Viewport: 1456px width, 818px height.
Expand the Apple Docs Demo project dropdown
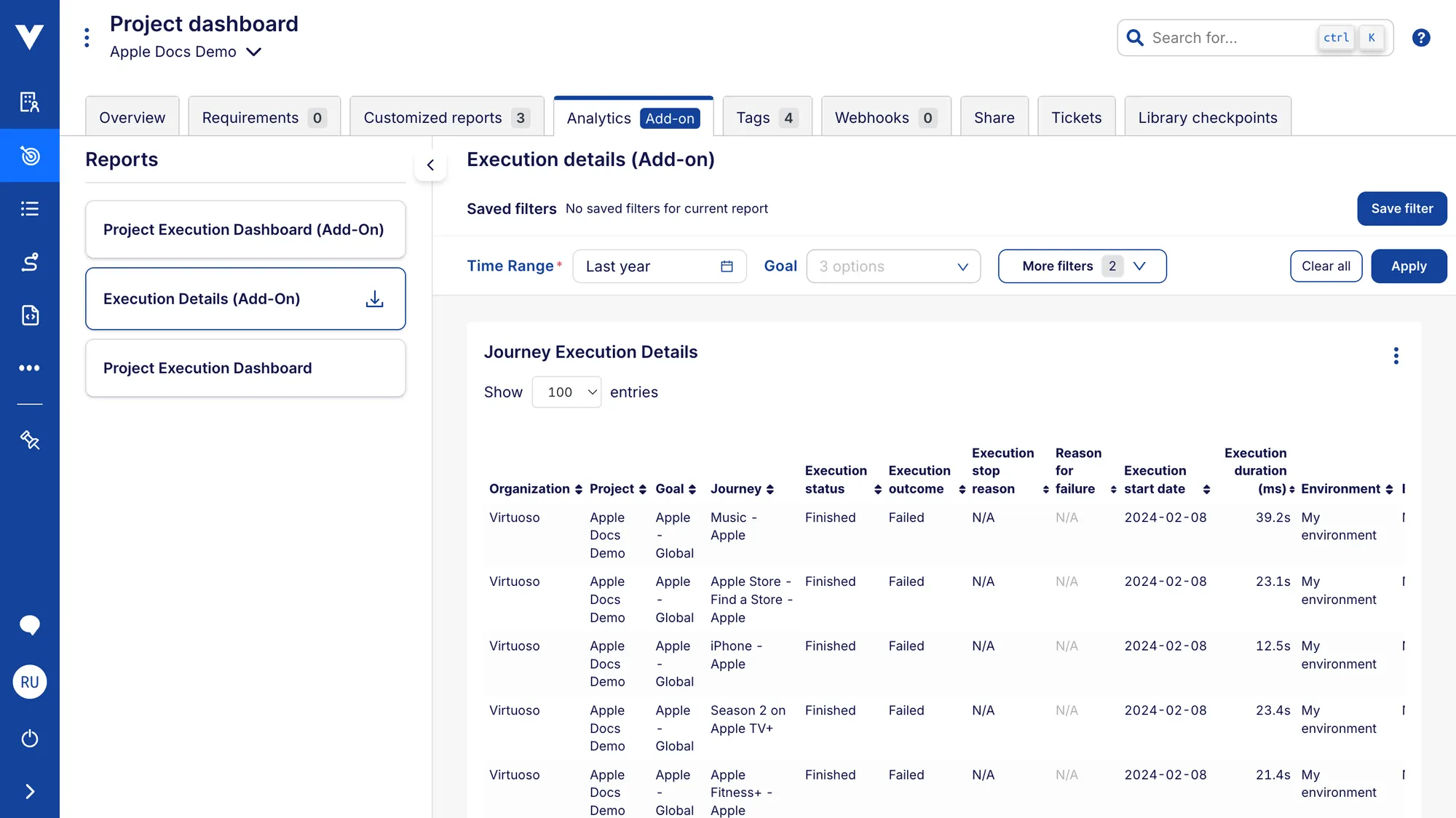click(253, 52)
